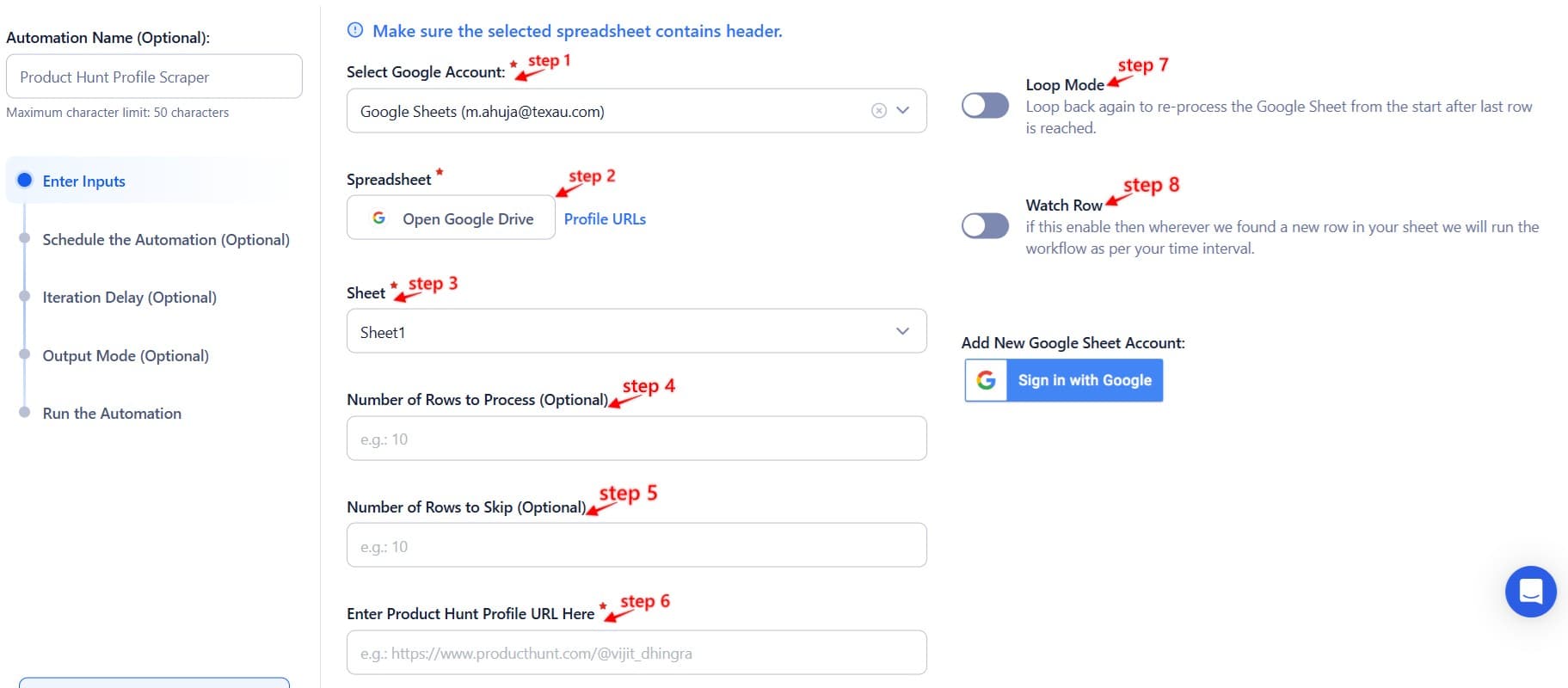Image resolution: width=1568 pixels, height=688 pixels.
Task: Enable Watch Row
Action: point(984,225)
